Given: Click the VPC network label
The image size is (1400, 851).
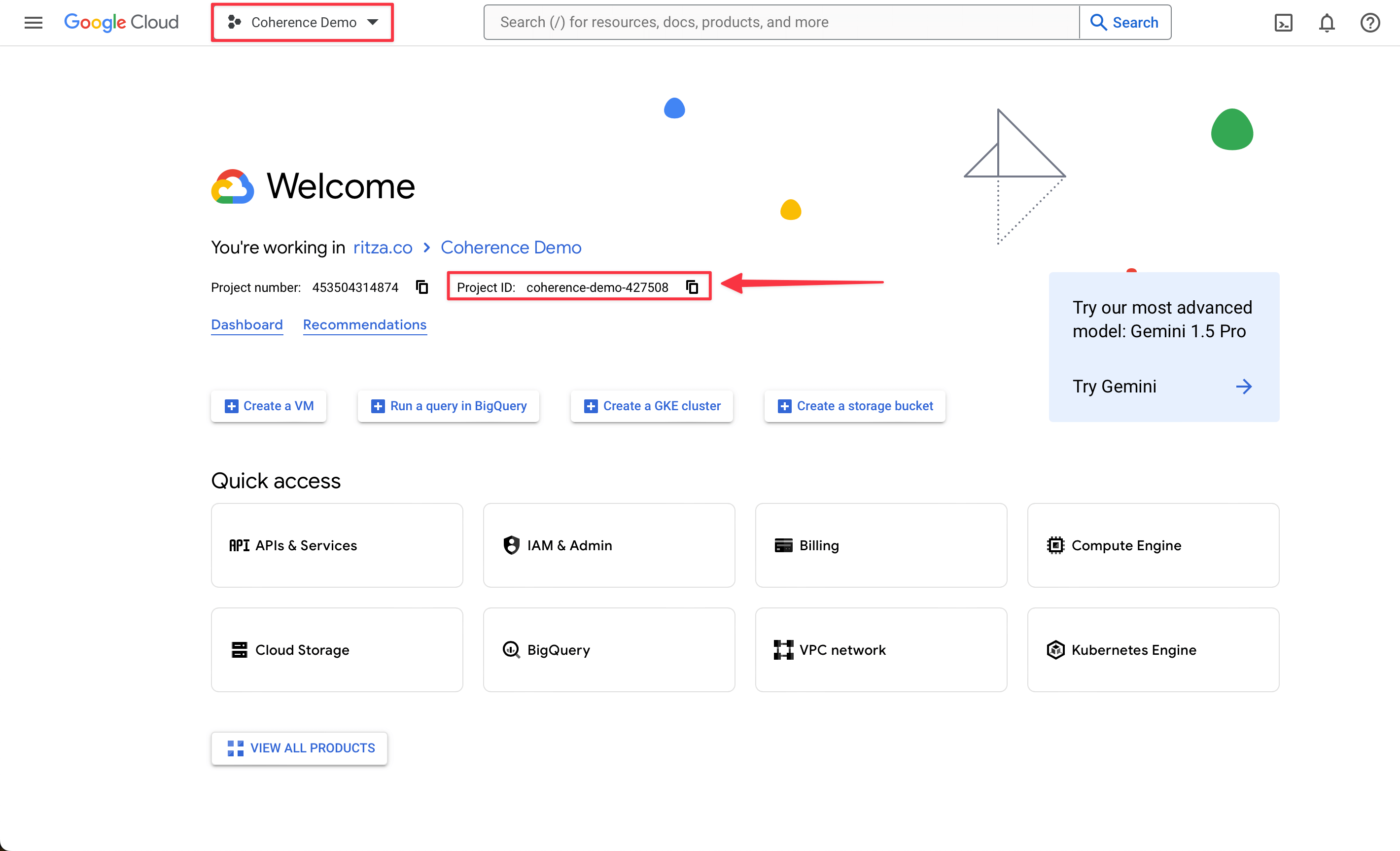Looking at the screenshot, I should tap(842, 650).
